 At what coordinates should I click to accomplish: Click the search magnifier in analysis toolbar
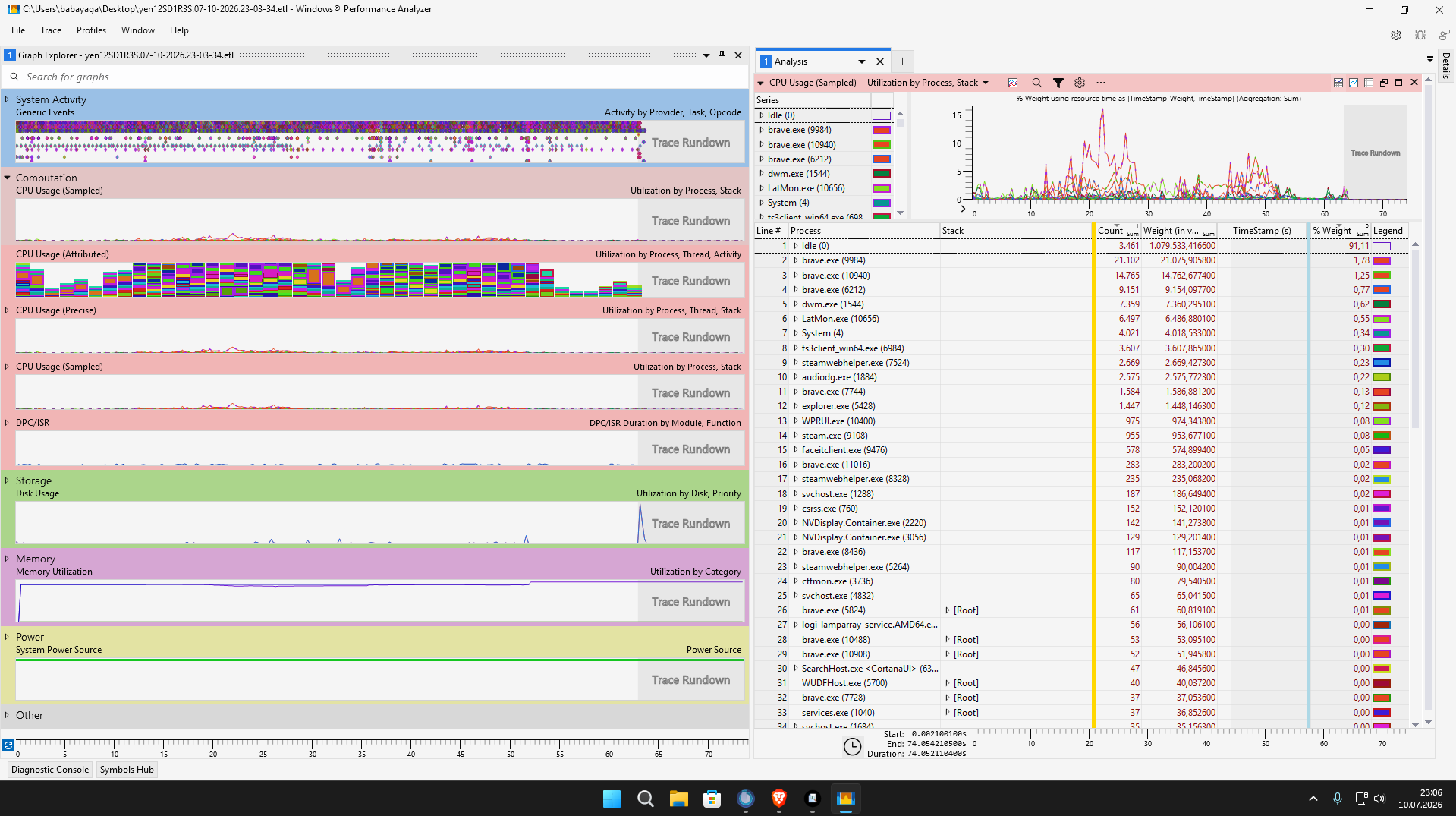[x=1036, y=83]
